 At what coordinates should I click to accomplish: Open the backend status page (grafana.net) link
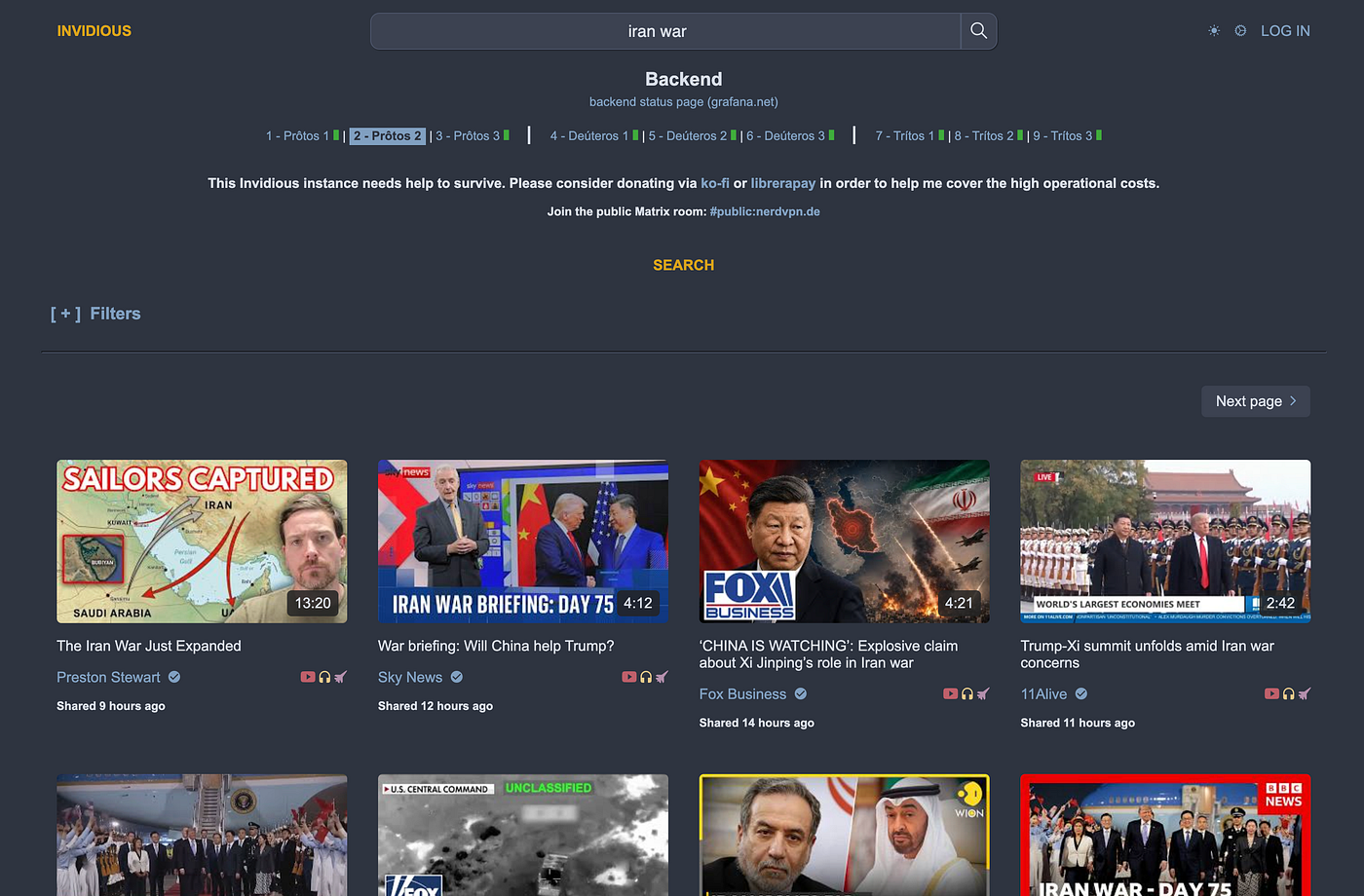click(683, 101)
